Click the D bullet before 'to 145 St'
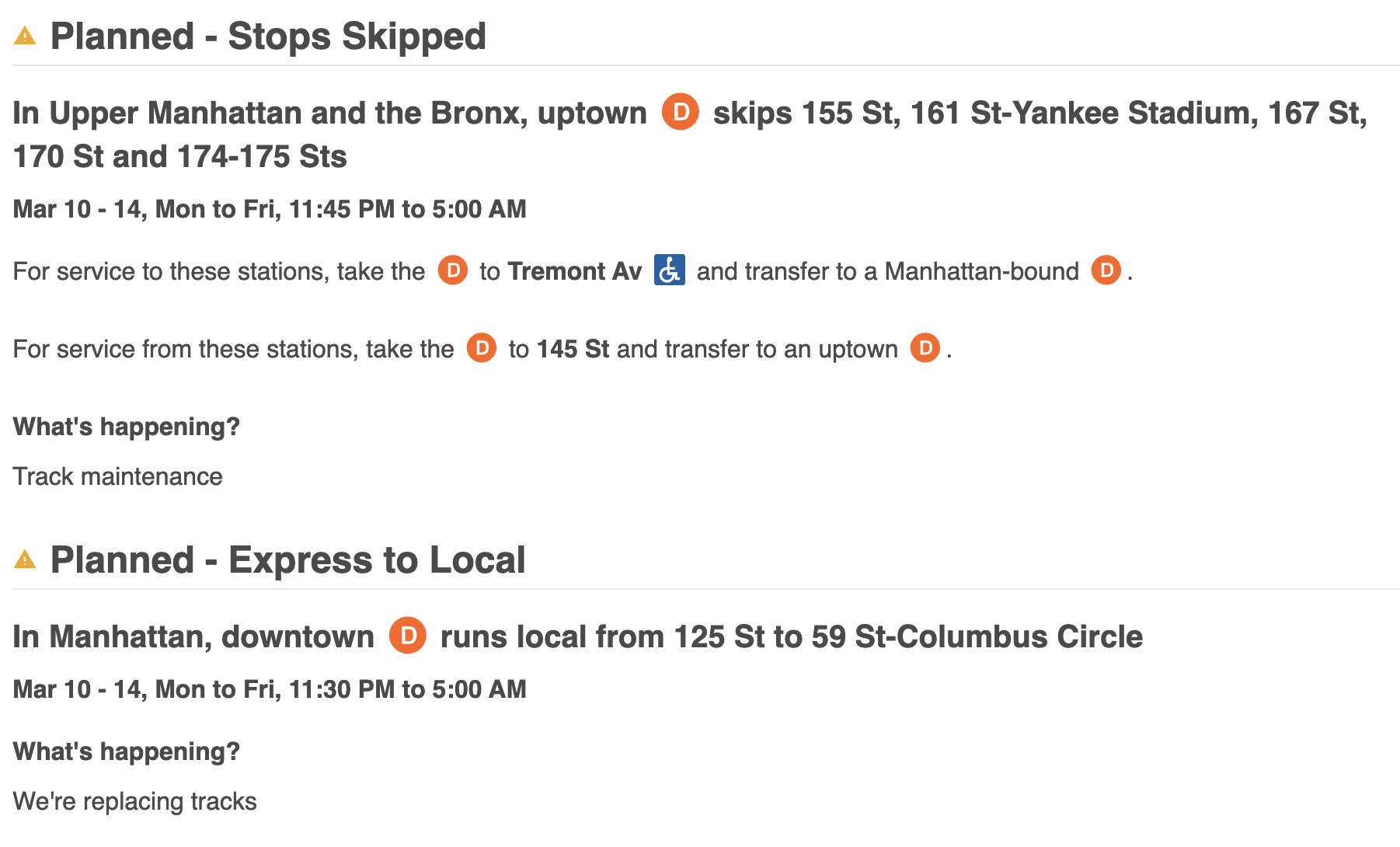Screen dimensions: 1400x847 tap(481, 348)
